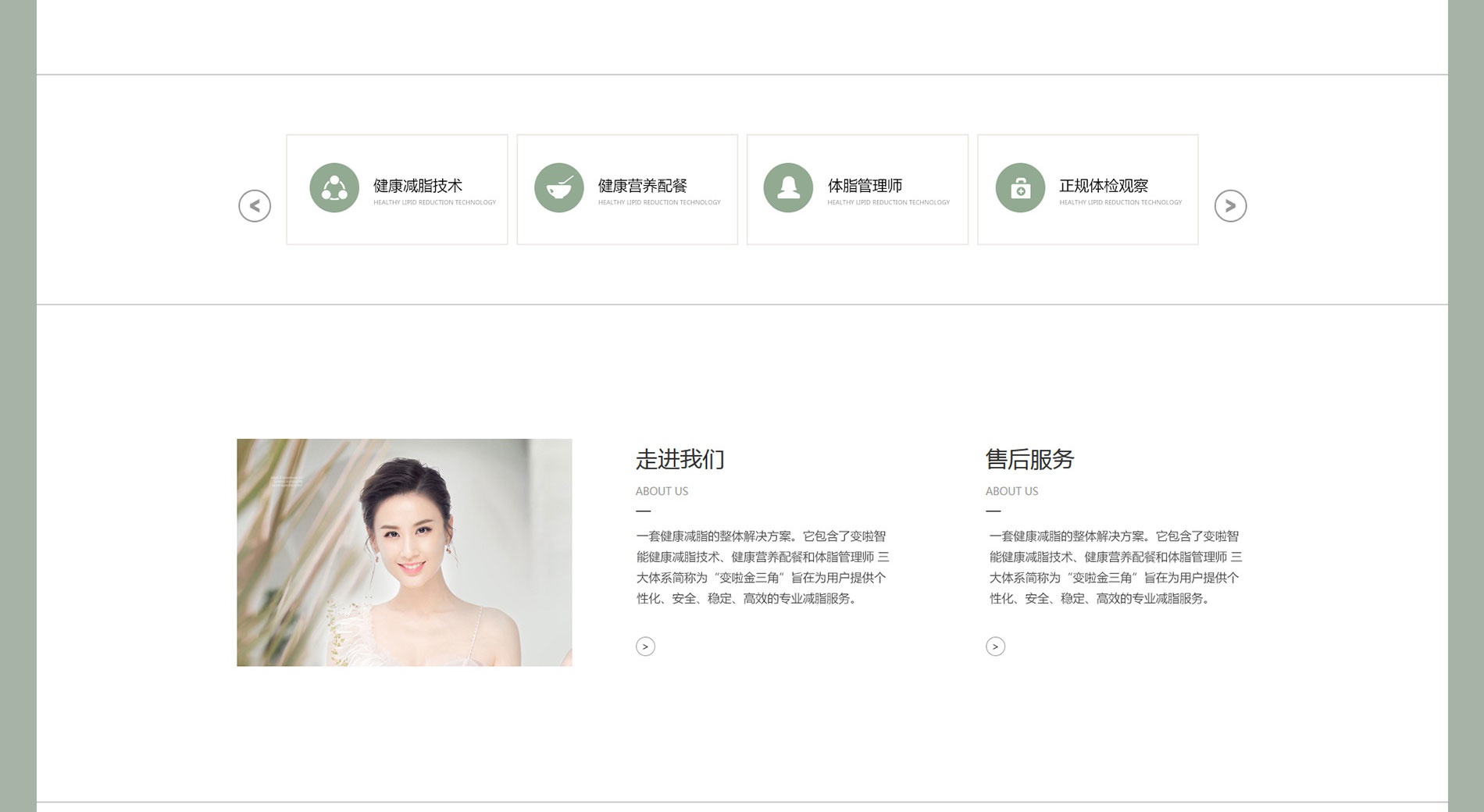Click the description paragraph under 走进我们
1484x812 pixels.
[763, 568]
